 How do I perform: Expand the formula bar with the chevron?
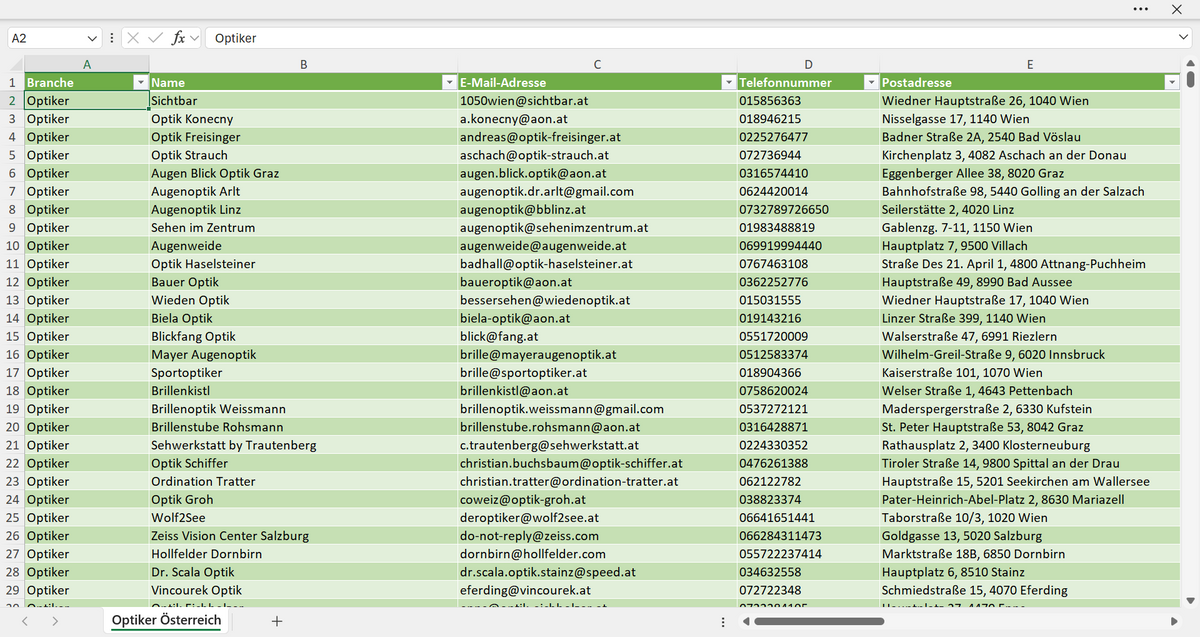1184,38
